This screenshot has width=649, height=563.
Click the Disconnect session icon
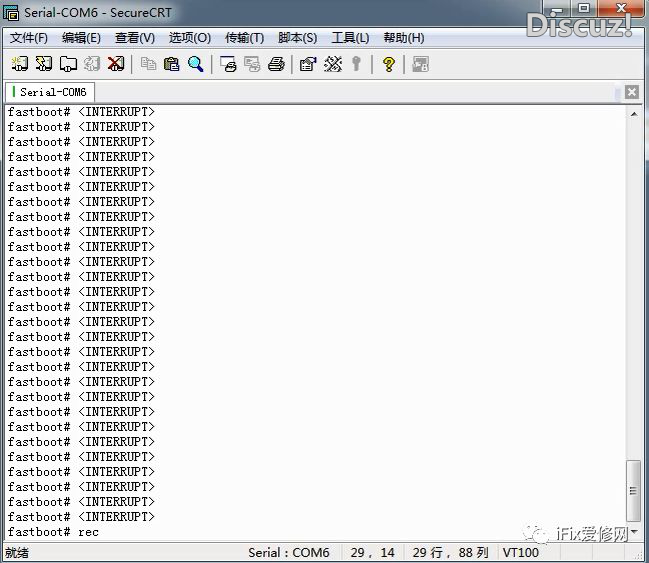coord(116,64)
